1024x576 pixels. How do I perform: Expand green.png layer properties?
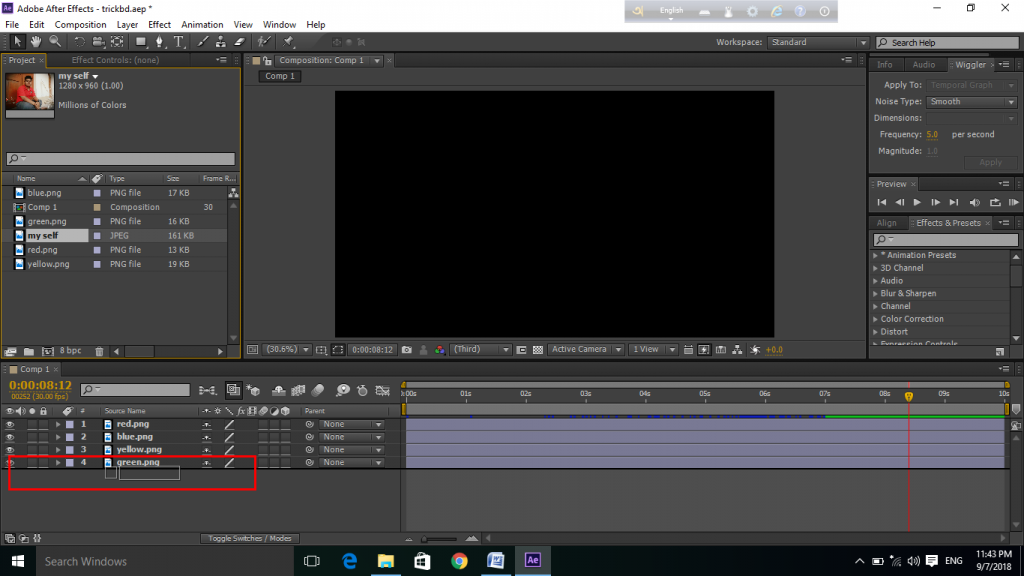pos(58,462)
